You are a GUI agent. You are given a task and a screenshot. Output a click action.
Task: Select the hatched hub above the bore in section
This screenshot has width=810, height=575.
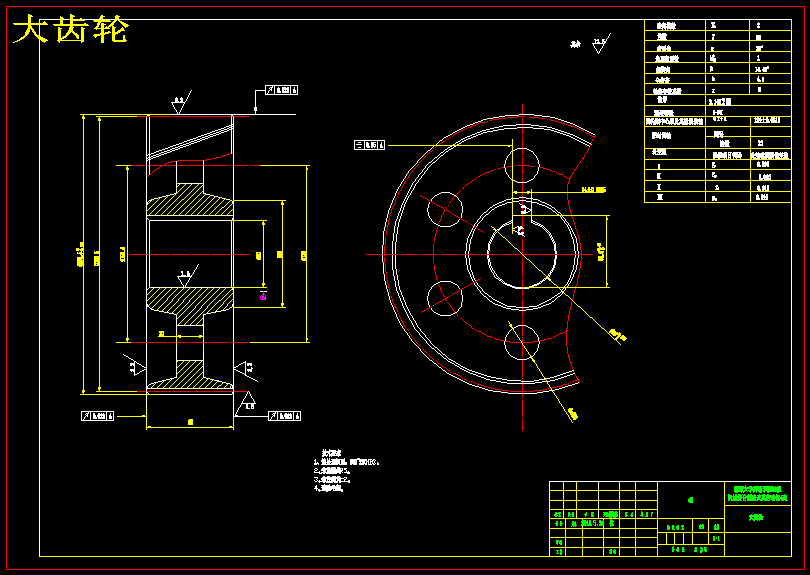click(x=190, y=199)
